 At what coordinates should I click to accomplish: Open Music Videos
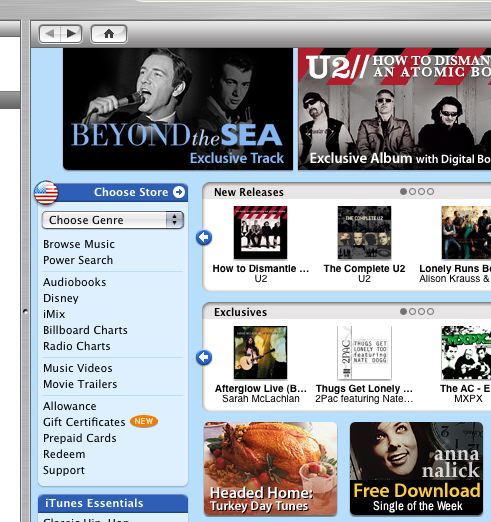point(78,368)
